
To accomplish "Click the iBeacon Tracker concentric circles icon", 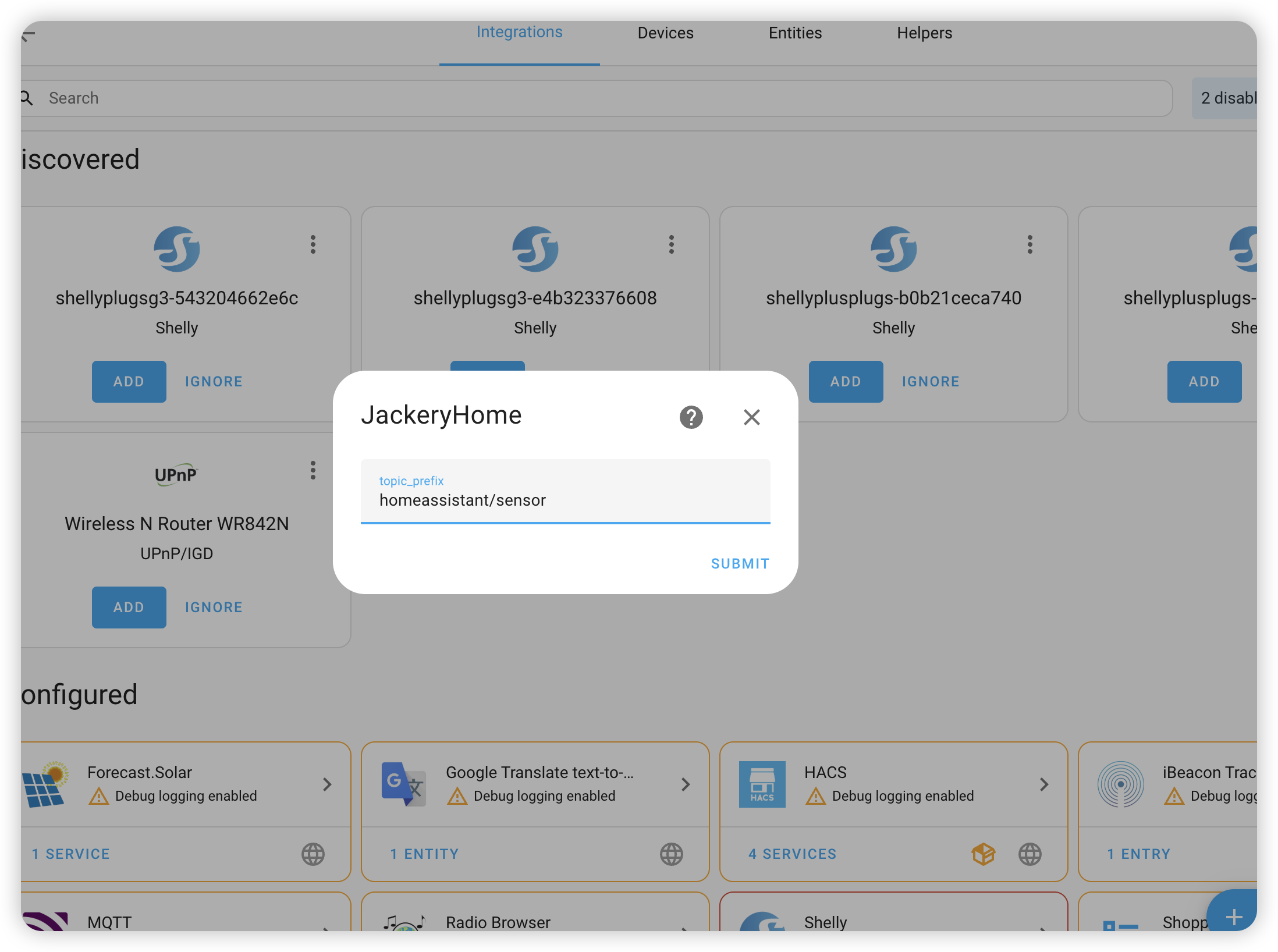I will (1121, 784).
